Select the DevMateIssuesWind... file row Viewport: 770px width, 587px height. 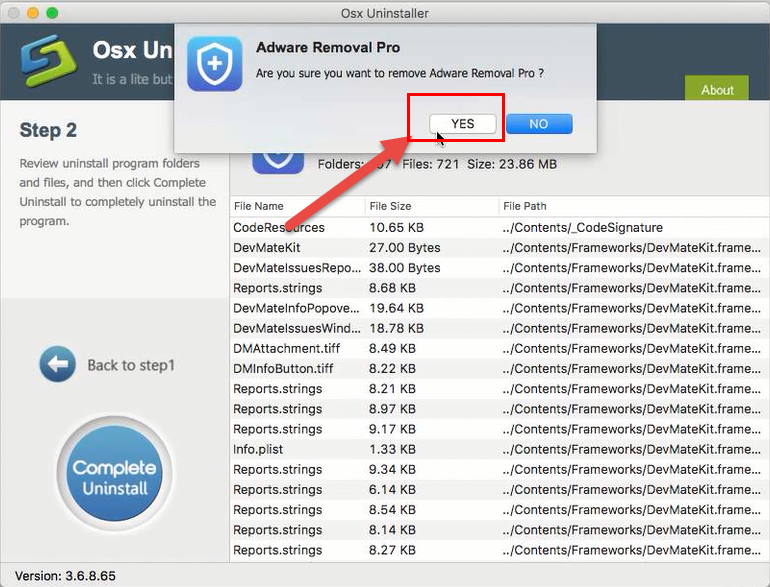click(499, 328)
